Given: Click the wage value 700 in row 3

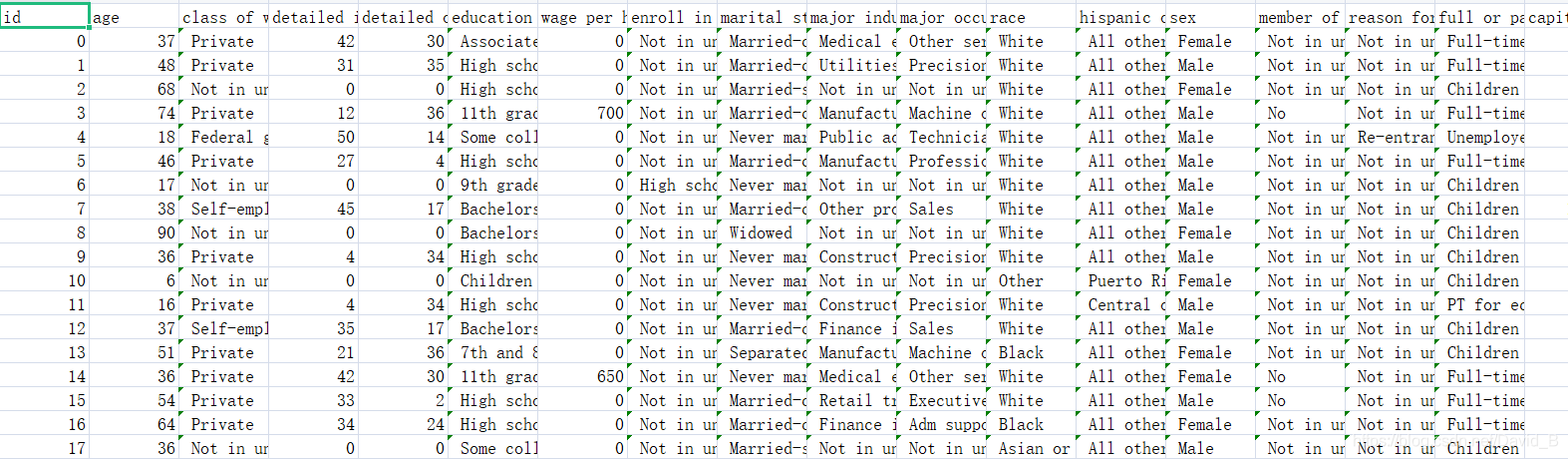Looking at the screenshot, I should pyautogui.click(x=583, y=113).
